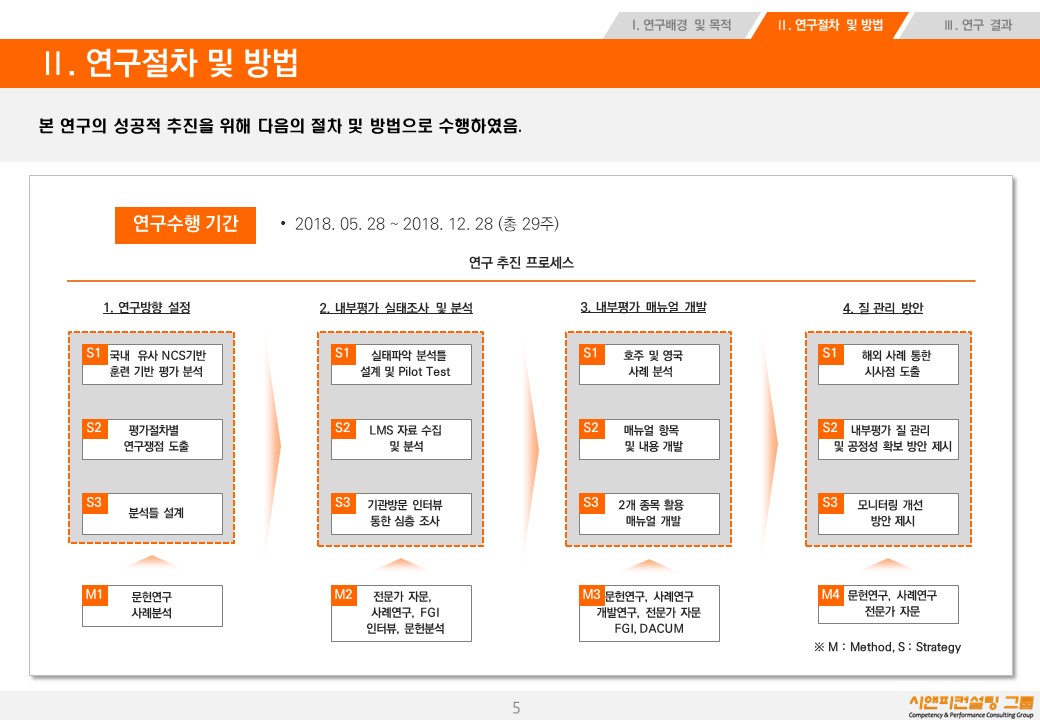Select the Ⅱ. 연구절차 및 방법 tab
The width and height of the screenshot is (1040, 720).
(830, 25)
